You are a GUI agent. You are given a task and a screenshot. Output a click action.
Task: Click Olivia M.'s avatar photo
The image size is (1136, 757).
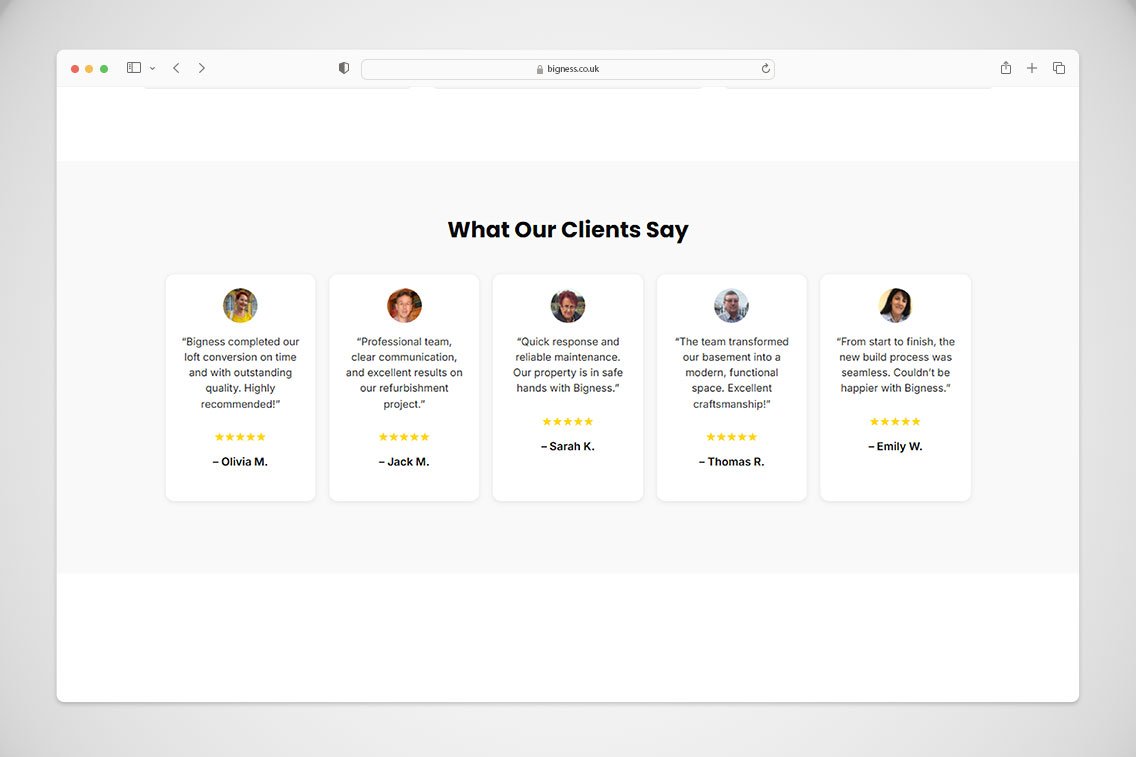[x=240, y=305]
